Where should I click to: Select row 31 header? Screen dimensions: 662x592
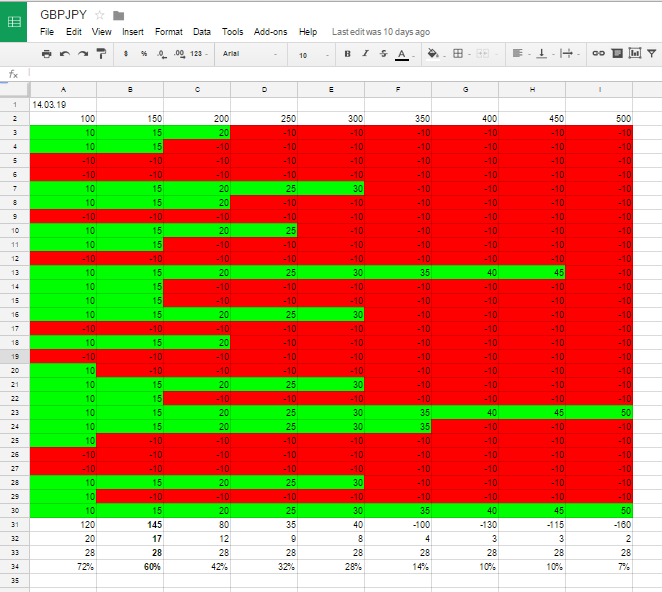coord(15,524)
